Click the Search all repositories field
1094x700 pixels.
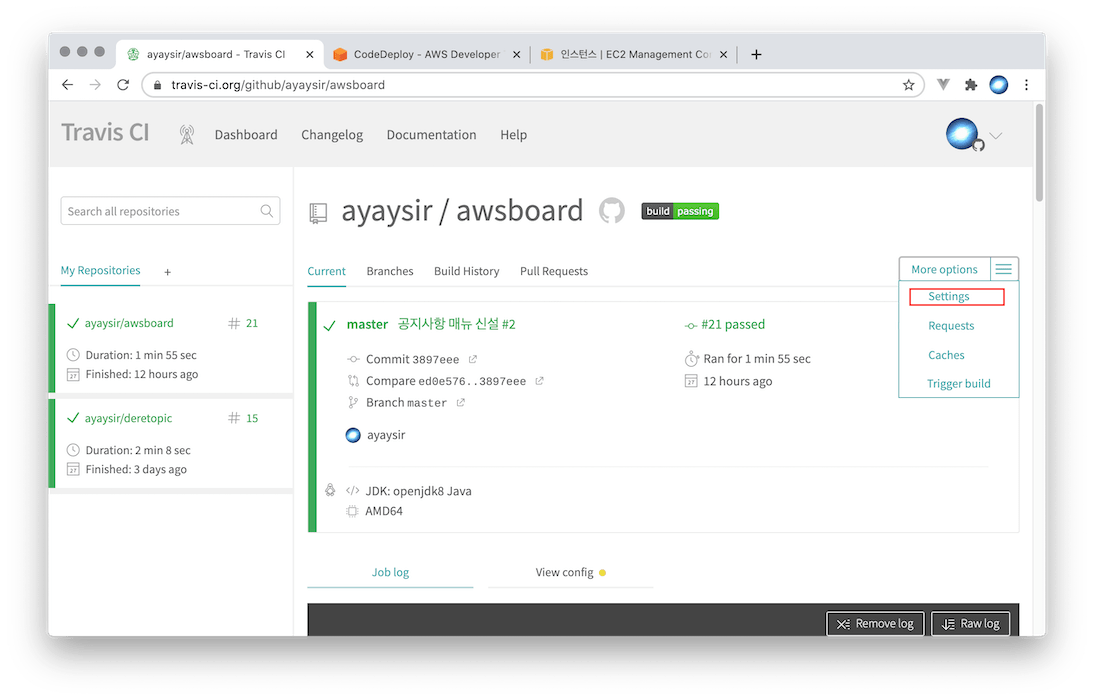tap(160, 211)
